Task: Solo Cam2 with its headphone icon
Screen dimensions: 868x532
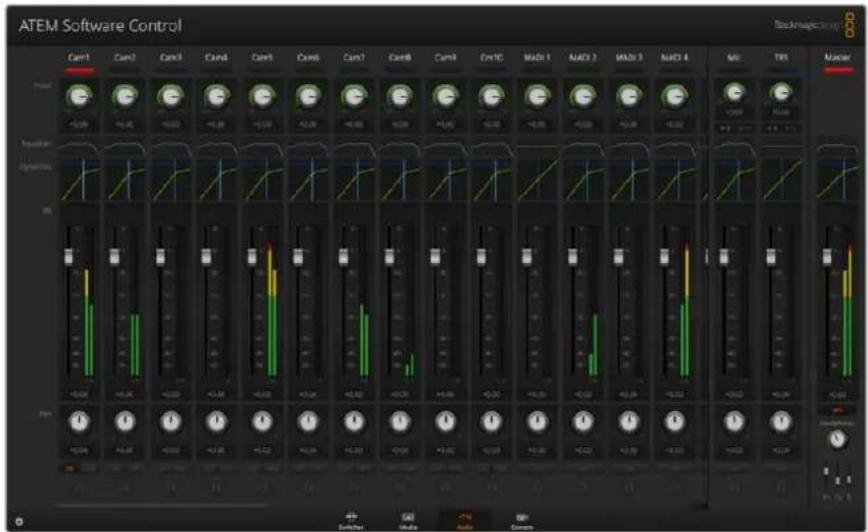Action: [125, 487]
